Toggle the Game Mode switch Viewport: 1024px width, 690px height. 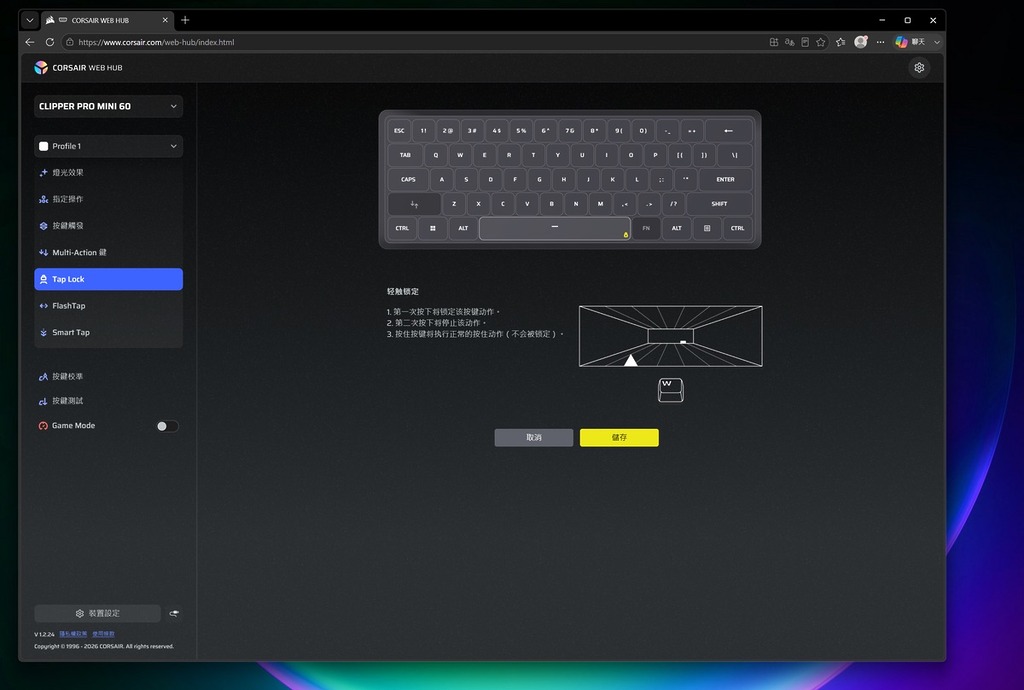167,426
